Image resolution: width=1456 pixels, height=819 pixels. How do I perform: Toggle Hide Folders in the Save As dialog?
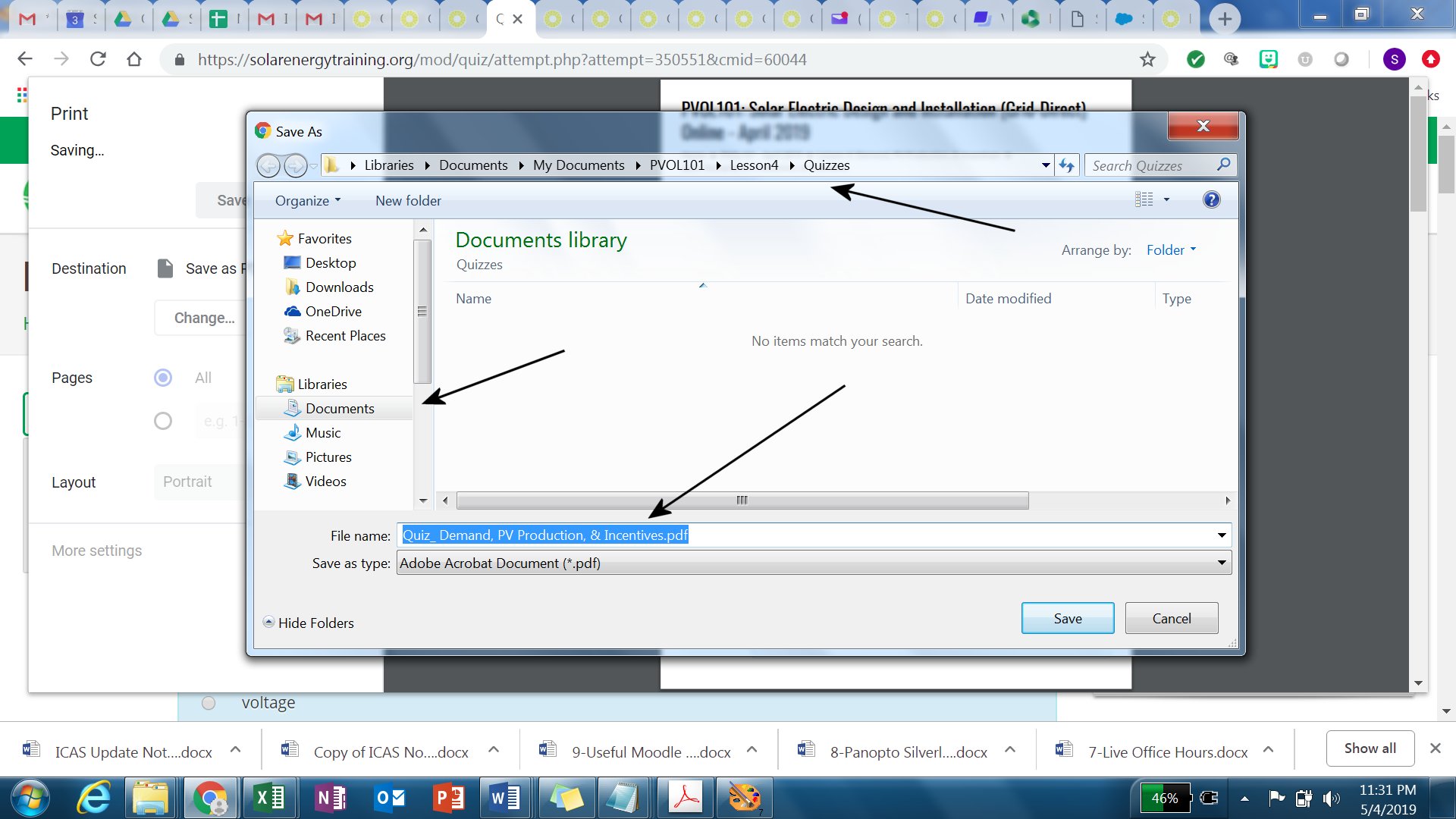(x=308, y=623)
